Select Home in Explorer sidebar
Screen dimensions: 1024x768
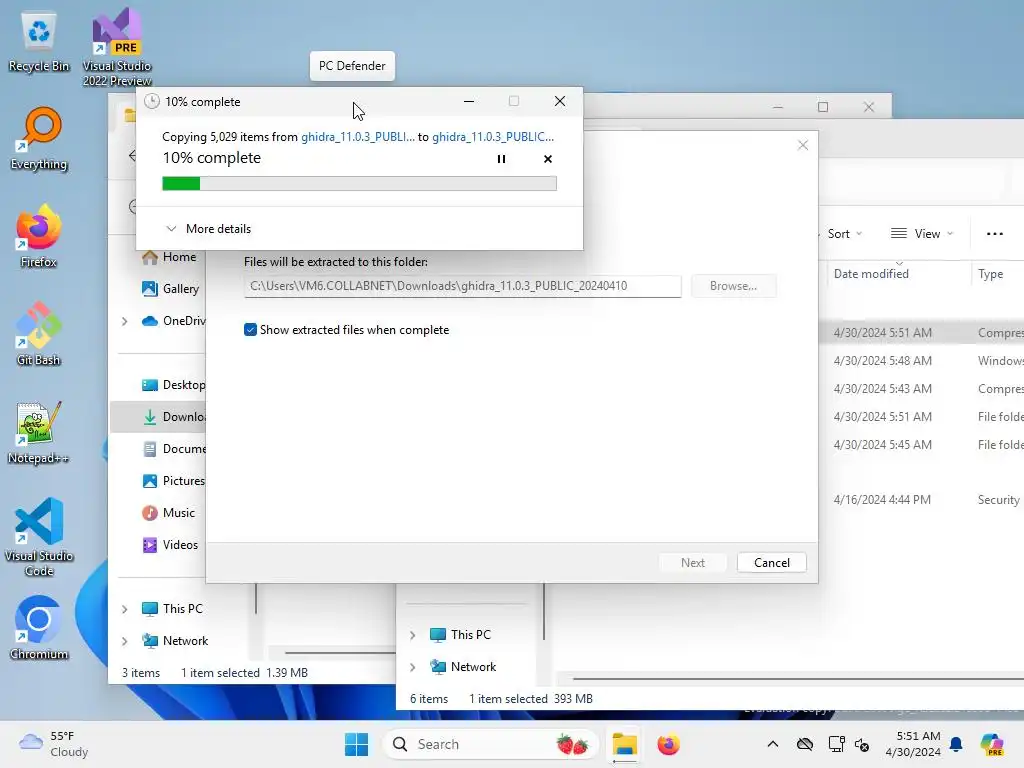(169, 257)
